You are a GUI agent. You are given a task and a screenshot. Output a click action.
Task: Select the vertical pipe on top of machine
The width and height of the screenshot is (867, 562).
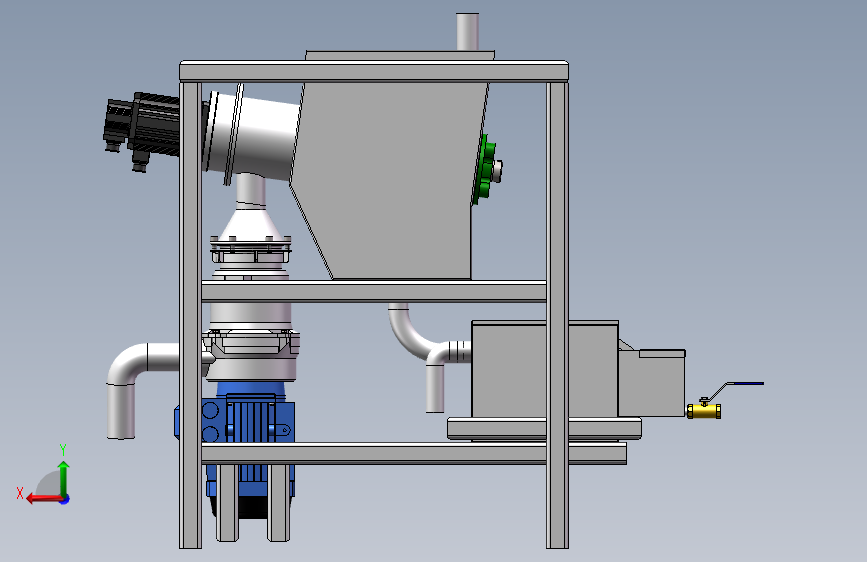(467, 32)
